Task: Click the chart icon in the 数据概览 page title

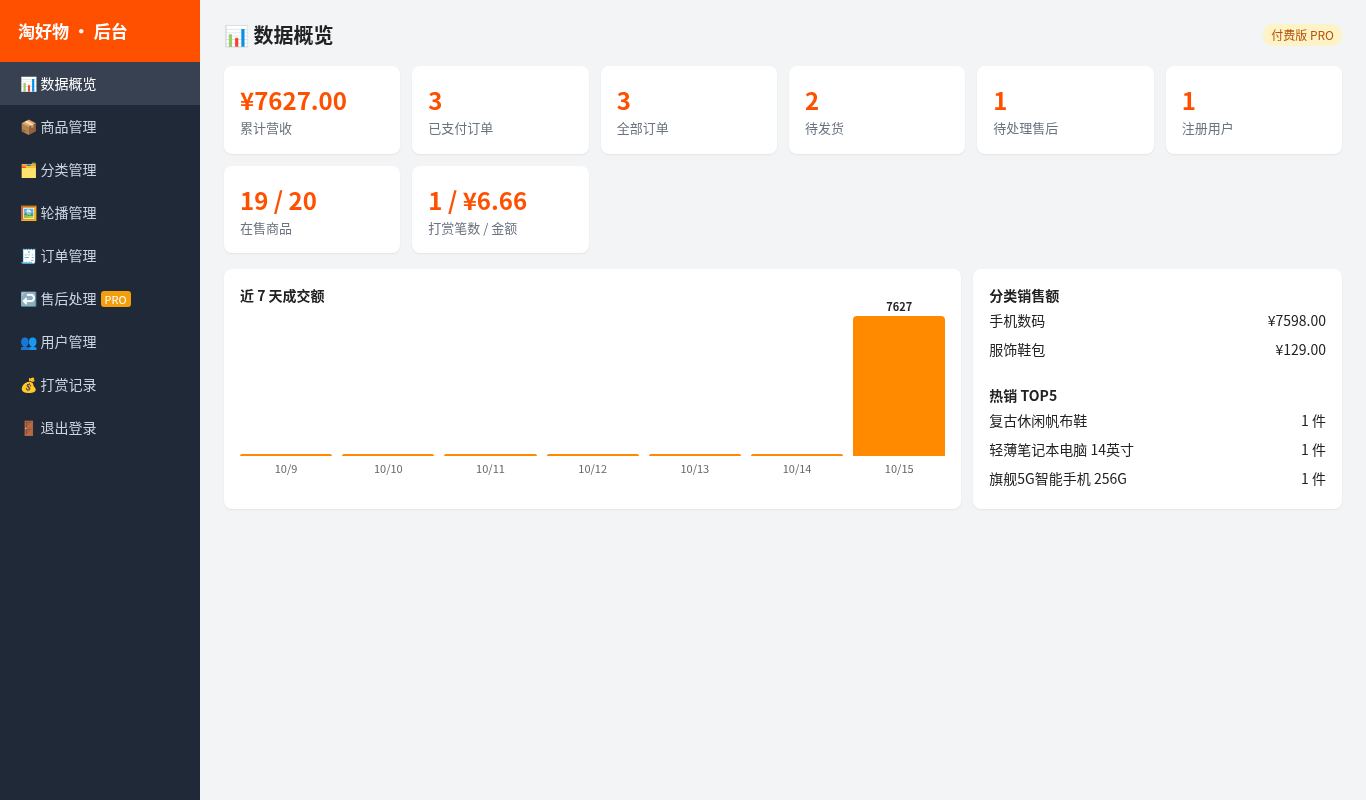Action: [236, 36]
